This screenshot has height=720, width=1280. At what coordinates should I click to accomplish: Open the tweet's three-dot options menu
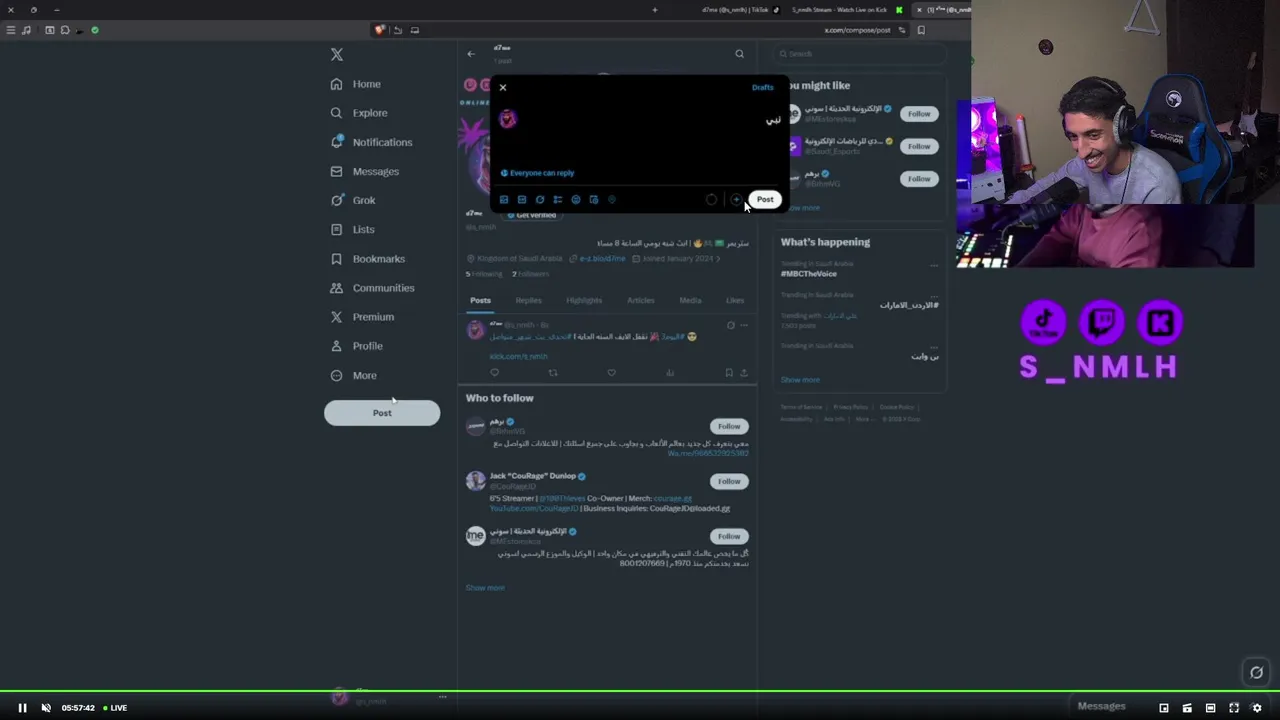[743, 325]
